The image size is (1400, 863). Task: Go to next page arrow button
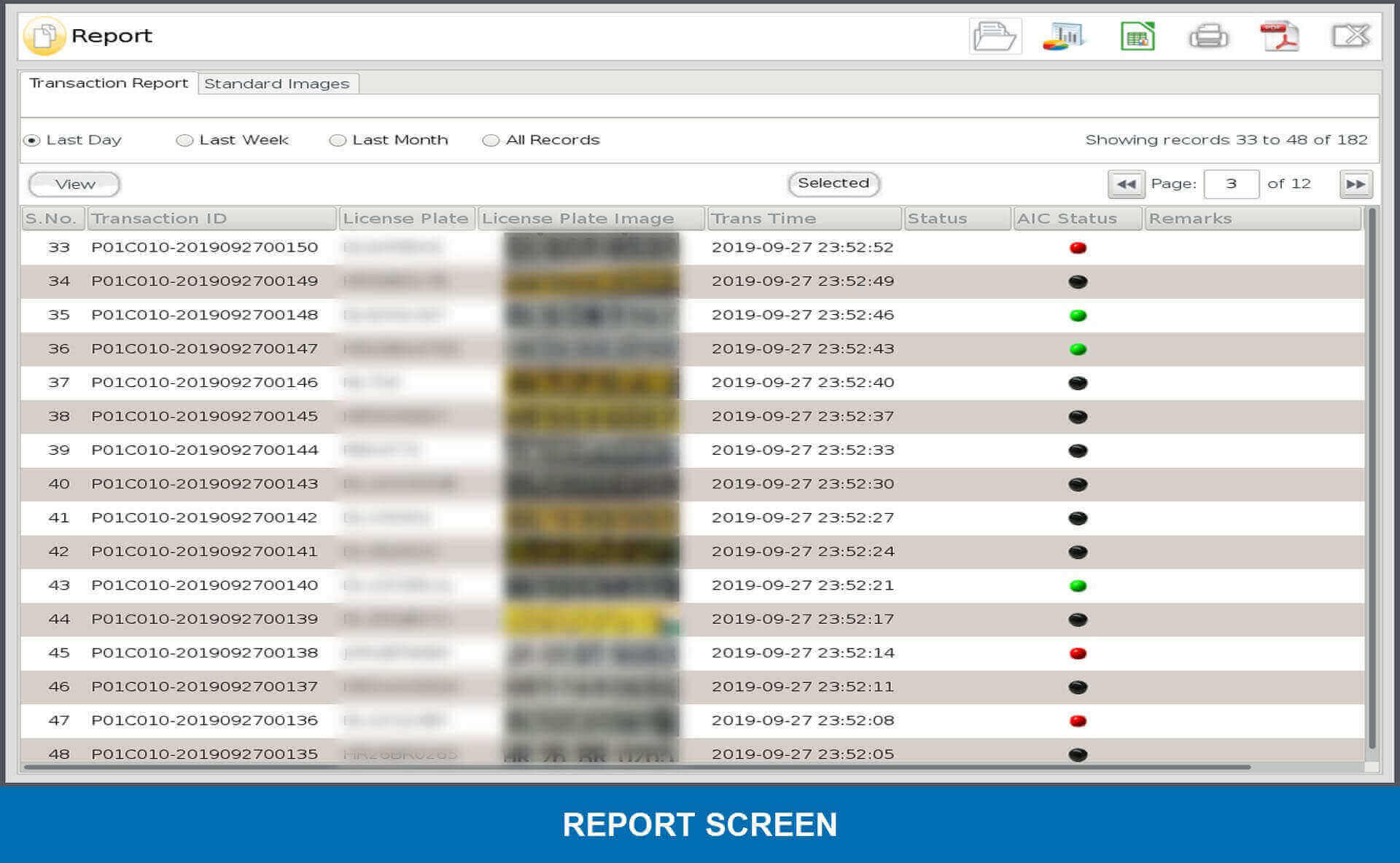pos(1356,184)
